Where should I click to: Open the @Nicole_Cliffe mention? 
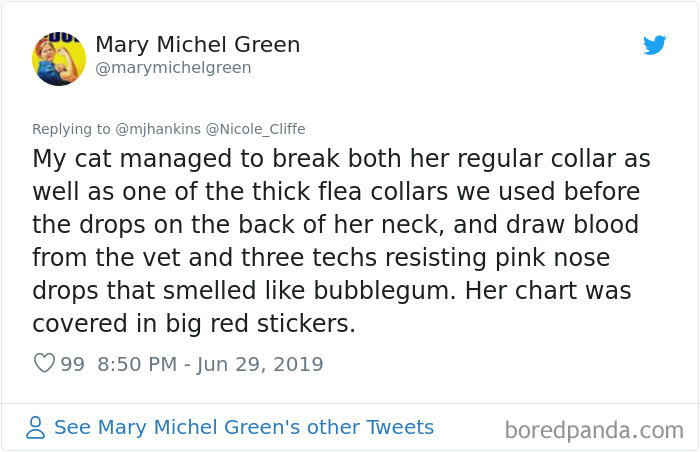click(255, 129)
